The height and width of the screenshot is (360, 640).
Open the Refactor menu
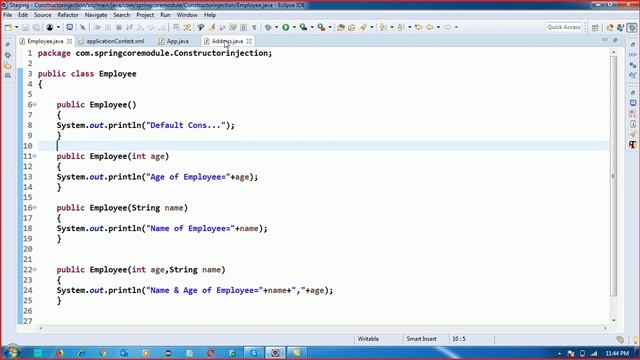pos(68,15)
